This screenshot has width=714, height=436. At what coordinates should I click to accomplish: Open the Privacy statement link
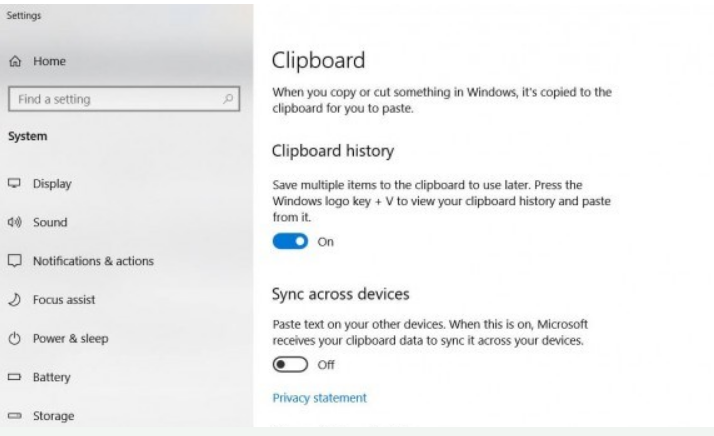(x=319, y=398)
